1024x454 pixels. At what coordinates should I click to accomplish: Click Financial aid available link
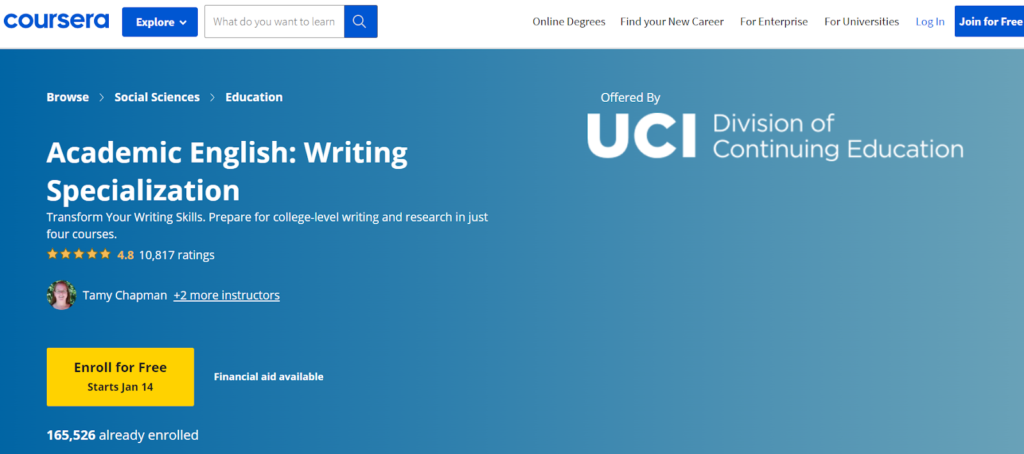pyautogui.click(x=268, y=377)
